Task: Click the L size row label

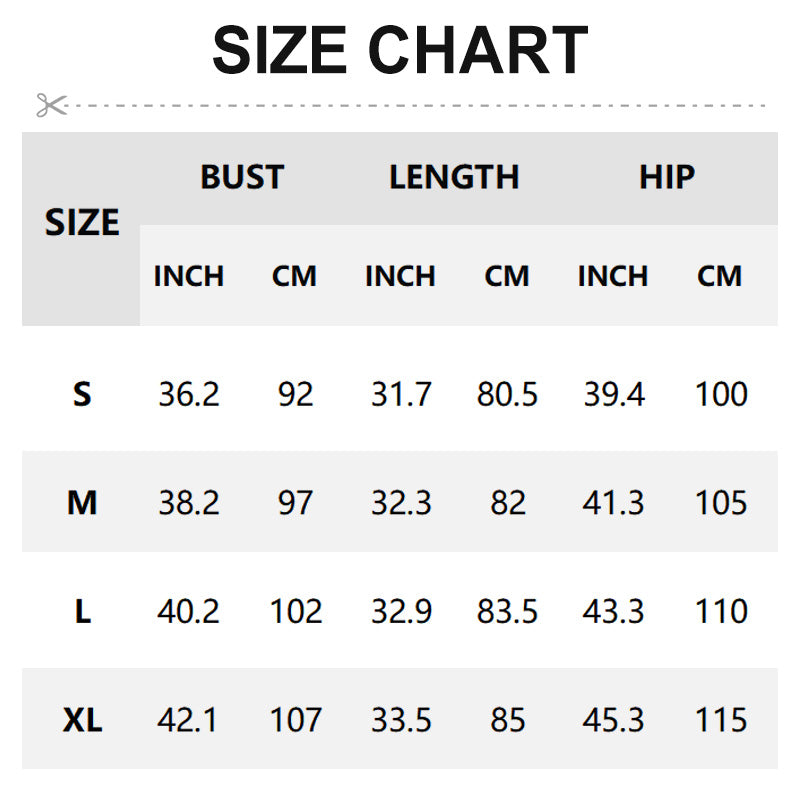Action: (82, 611)
